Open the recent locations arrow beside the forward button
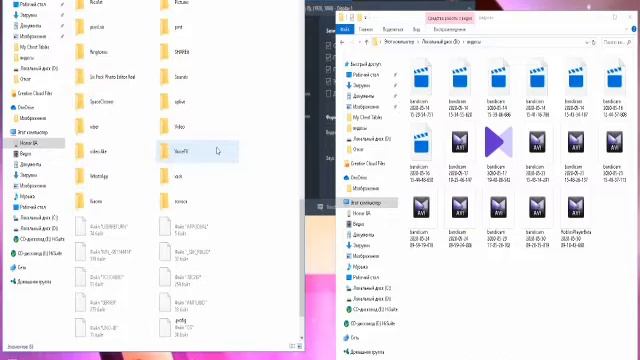This screenshot has width=640, height=360. [x=359, y=42]
